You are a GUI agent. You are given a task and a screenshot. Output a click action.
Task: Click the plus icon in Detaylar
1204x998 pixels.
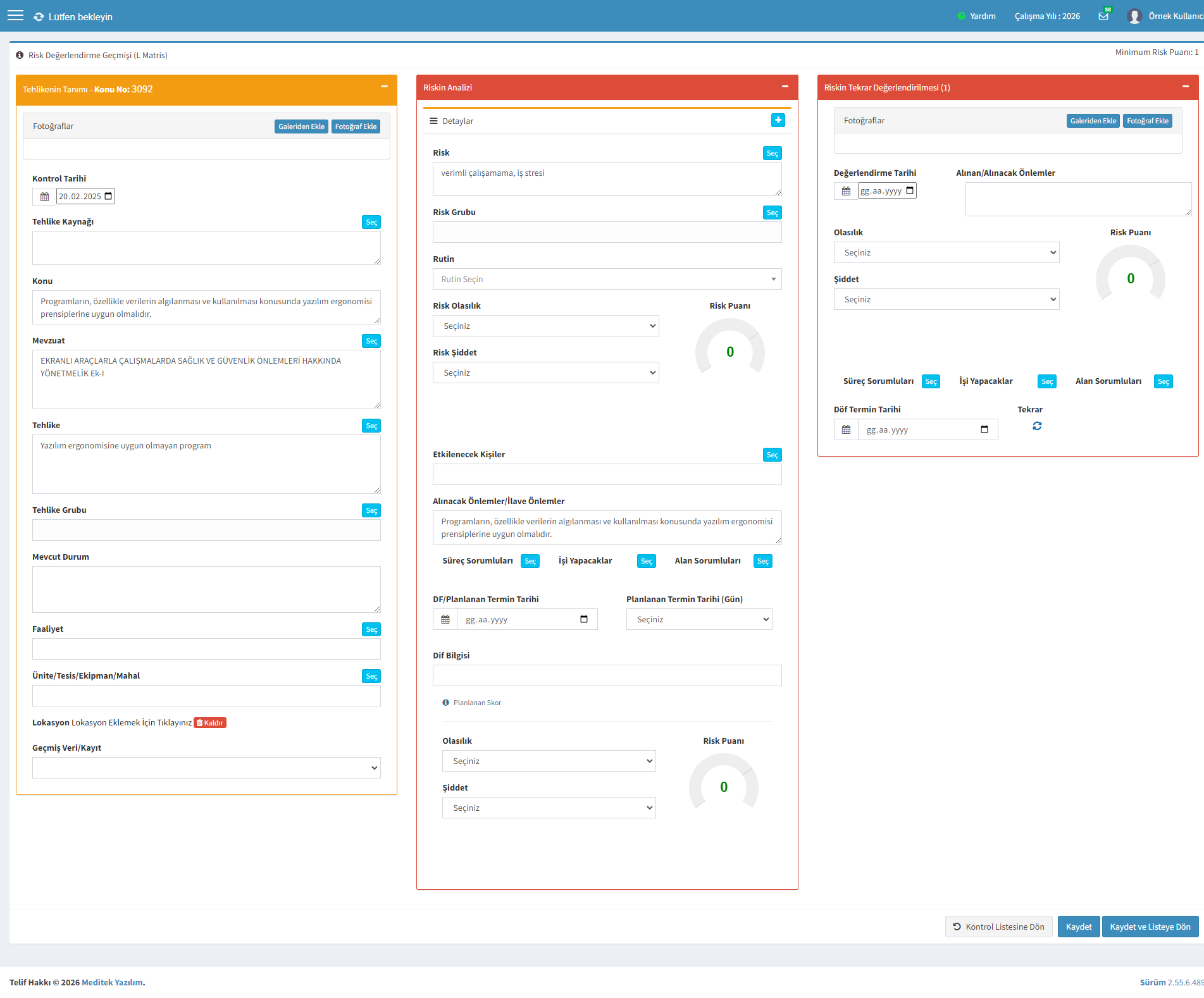coord(778,120)
